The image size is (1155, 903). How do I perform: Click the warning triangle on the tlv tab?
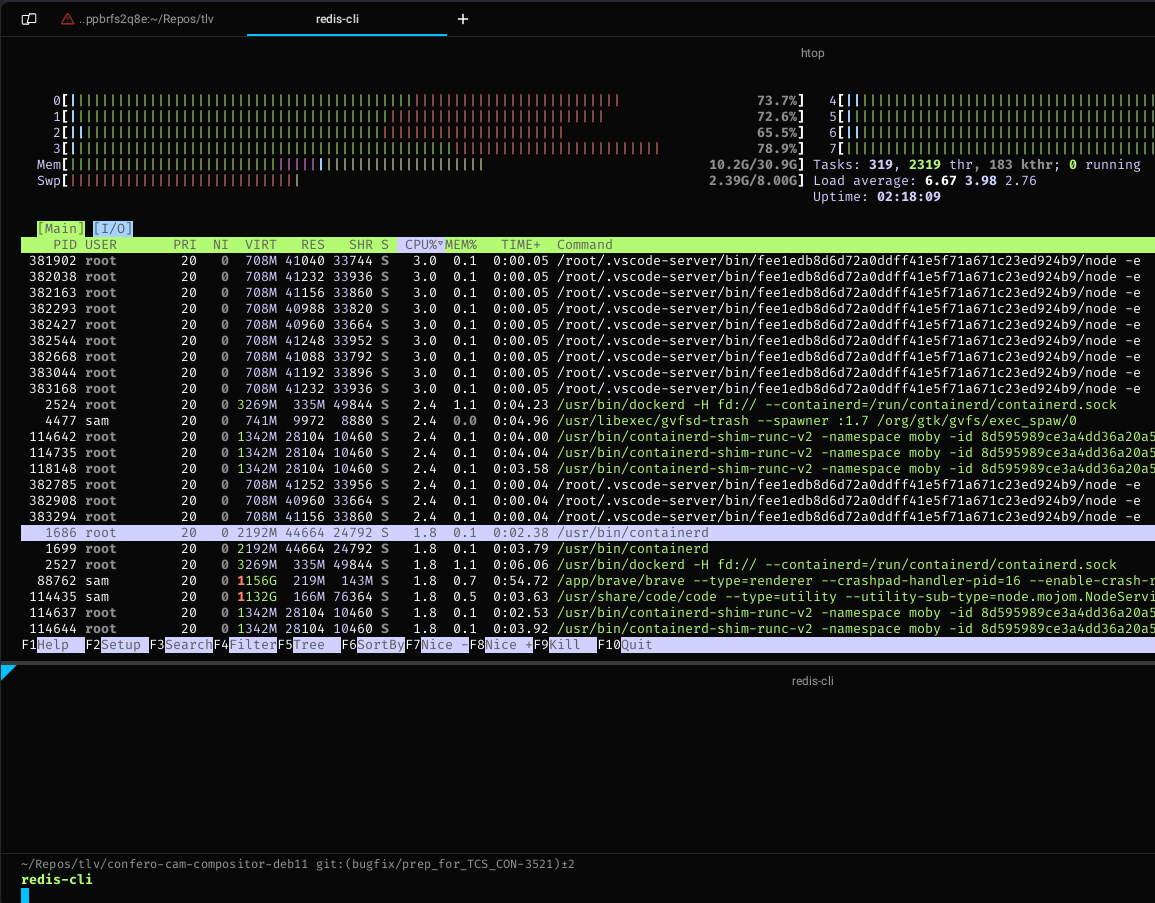point(66,17)
